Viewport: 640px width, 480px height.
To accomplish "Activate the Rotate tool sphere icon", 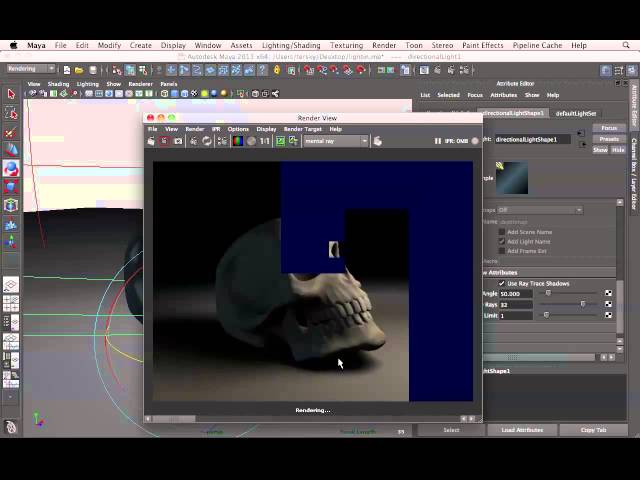I will [11, 169].
